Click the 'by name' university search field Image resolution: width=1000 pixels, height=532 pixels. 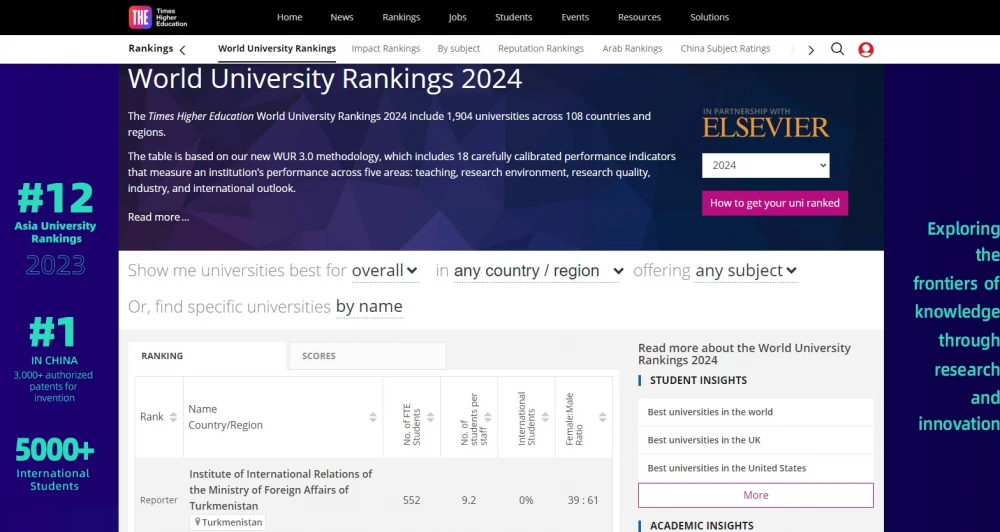(x=369, y=307)
